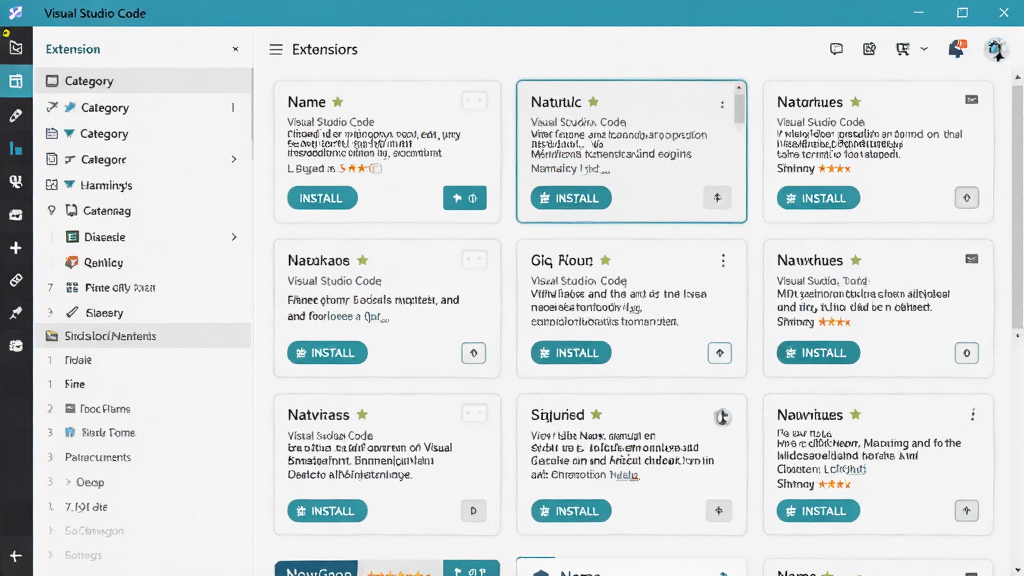Screen dimensions: 1024x576
Task: Click the D button on Natvirass card
Action: 473,511
